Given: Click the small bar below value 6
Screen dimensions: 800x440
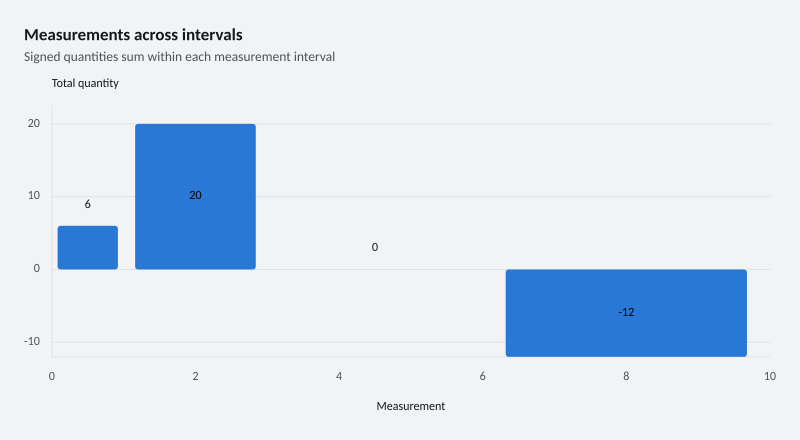Looking at the screenshot, I should 88,248.
